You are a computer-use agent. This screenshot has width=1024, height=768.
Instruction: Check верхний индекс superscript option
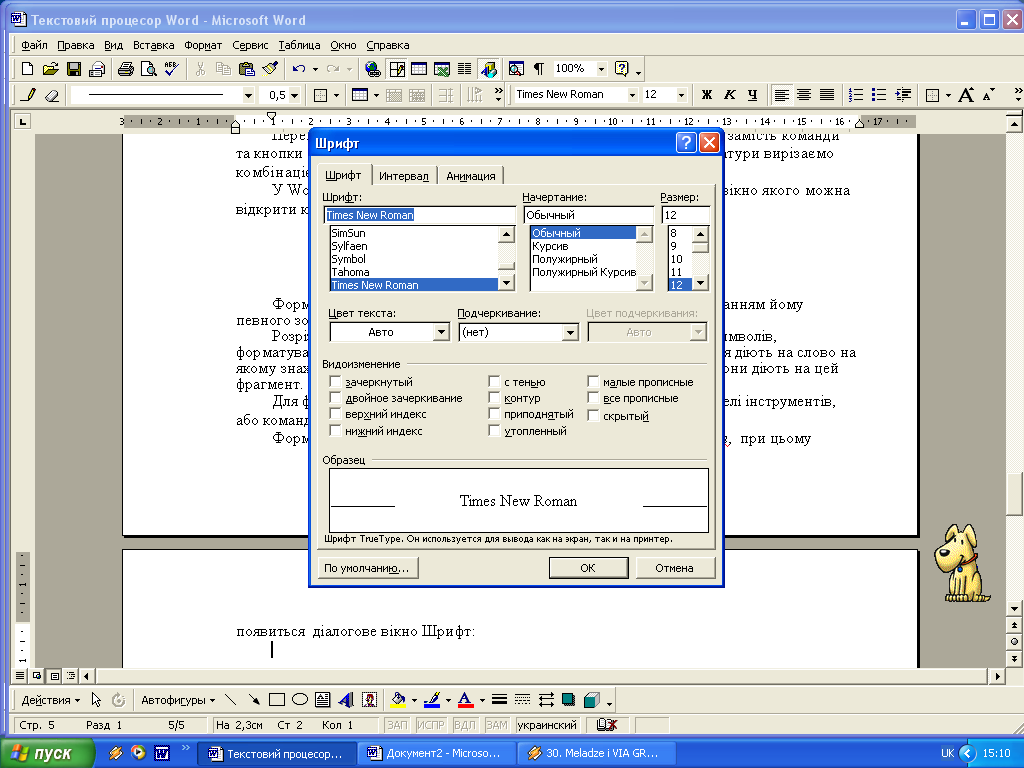(335, 414)
